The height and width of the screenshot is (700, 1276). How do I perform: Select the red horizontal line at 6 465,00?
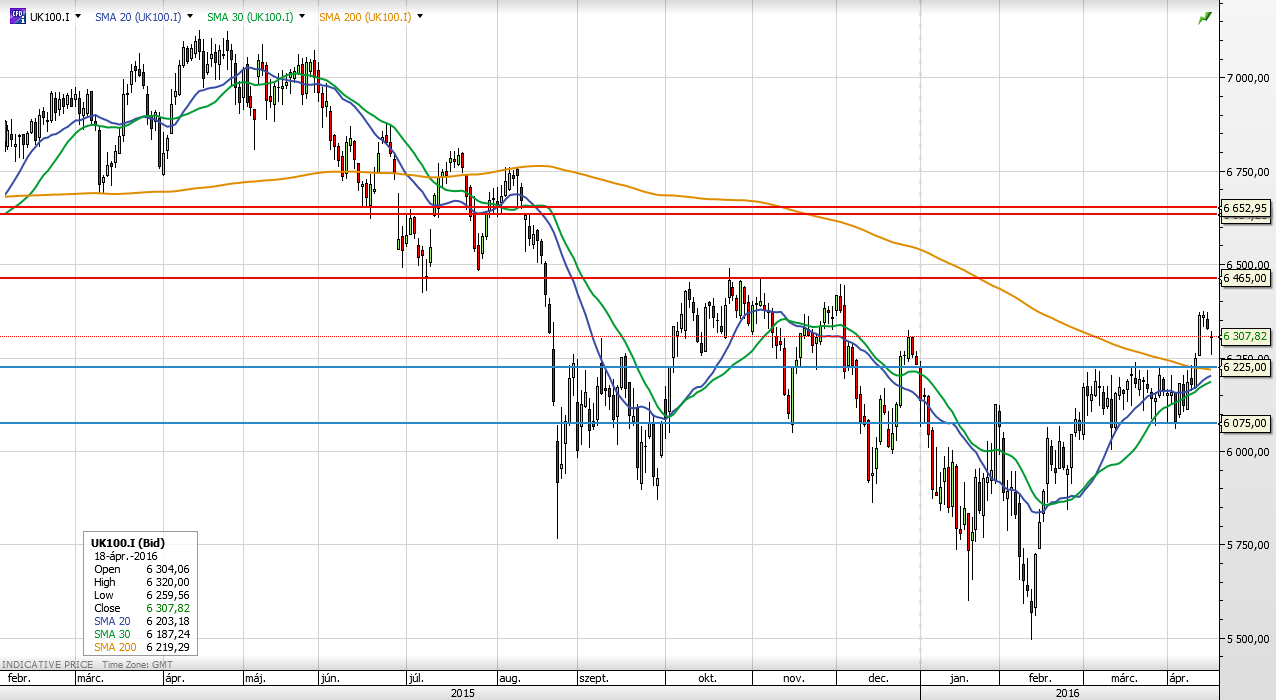pyautogui.click(x=610, y=278)
